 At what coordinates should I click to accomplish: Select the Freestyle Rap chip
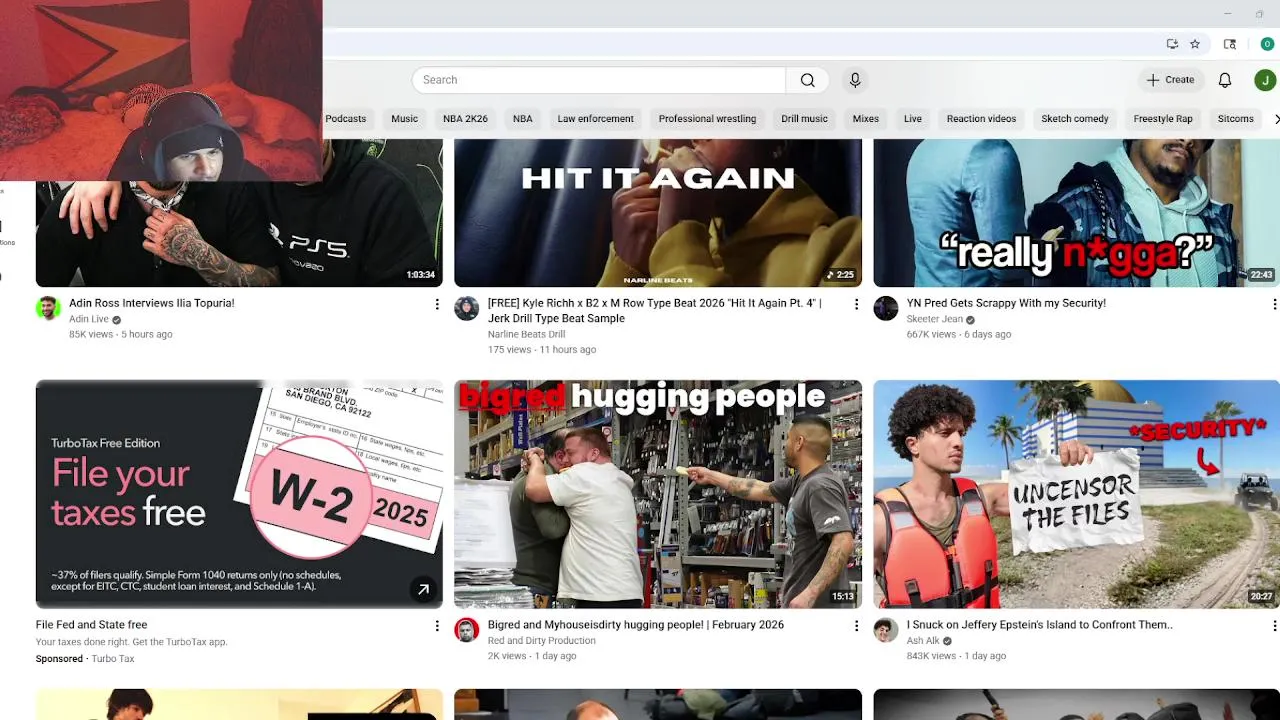1163,119
